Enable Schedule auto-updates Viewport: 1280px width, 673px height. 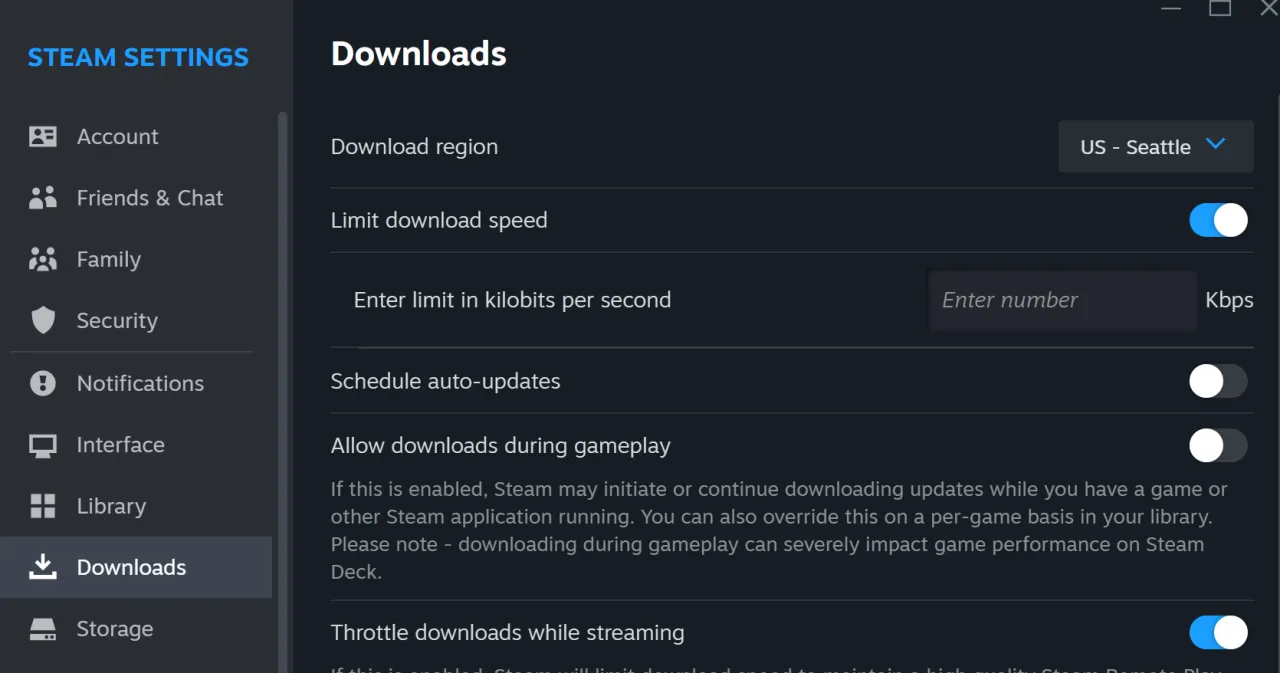point(1218,381)
